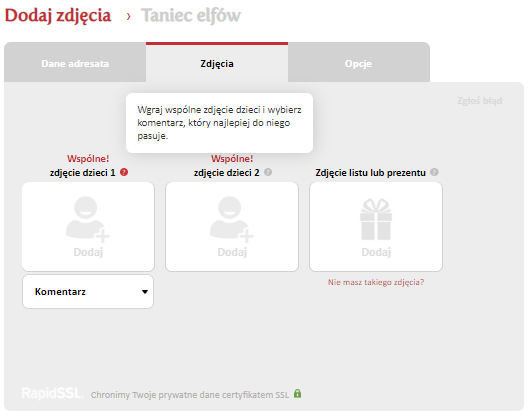Image resolution: width=529 pixels, height=417 pixels.
Task: Click the Dodaj zdjęcia breadcrumb heading
Action: (x=58, y=16)
